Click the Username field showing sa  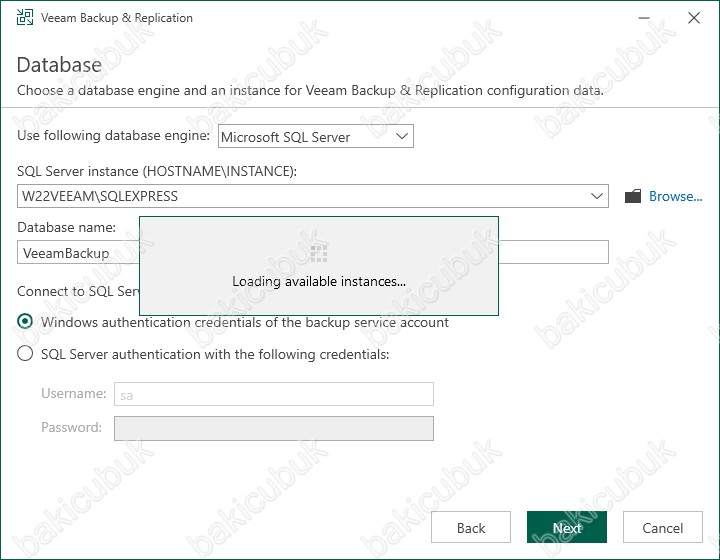274,394
